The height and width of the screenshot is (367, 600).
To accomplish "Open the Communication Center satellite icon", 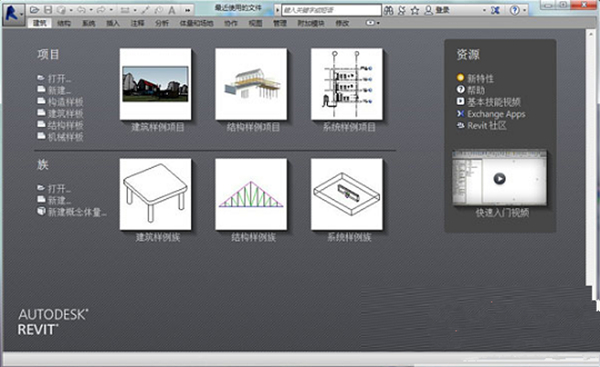I will point(402,10).
